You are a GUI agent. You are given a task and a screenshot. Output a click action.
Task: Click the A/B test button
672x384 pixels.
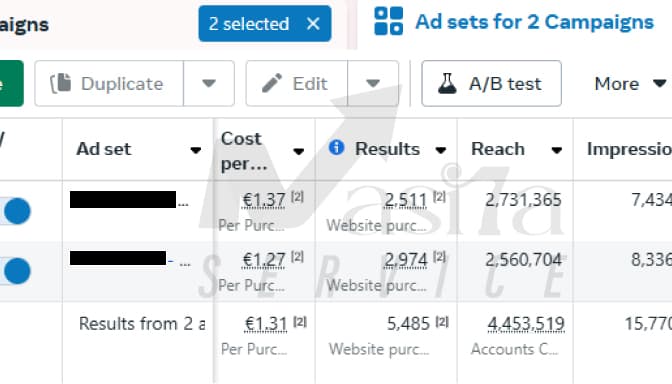(x=492, y=83)
